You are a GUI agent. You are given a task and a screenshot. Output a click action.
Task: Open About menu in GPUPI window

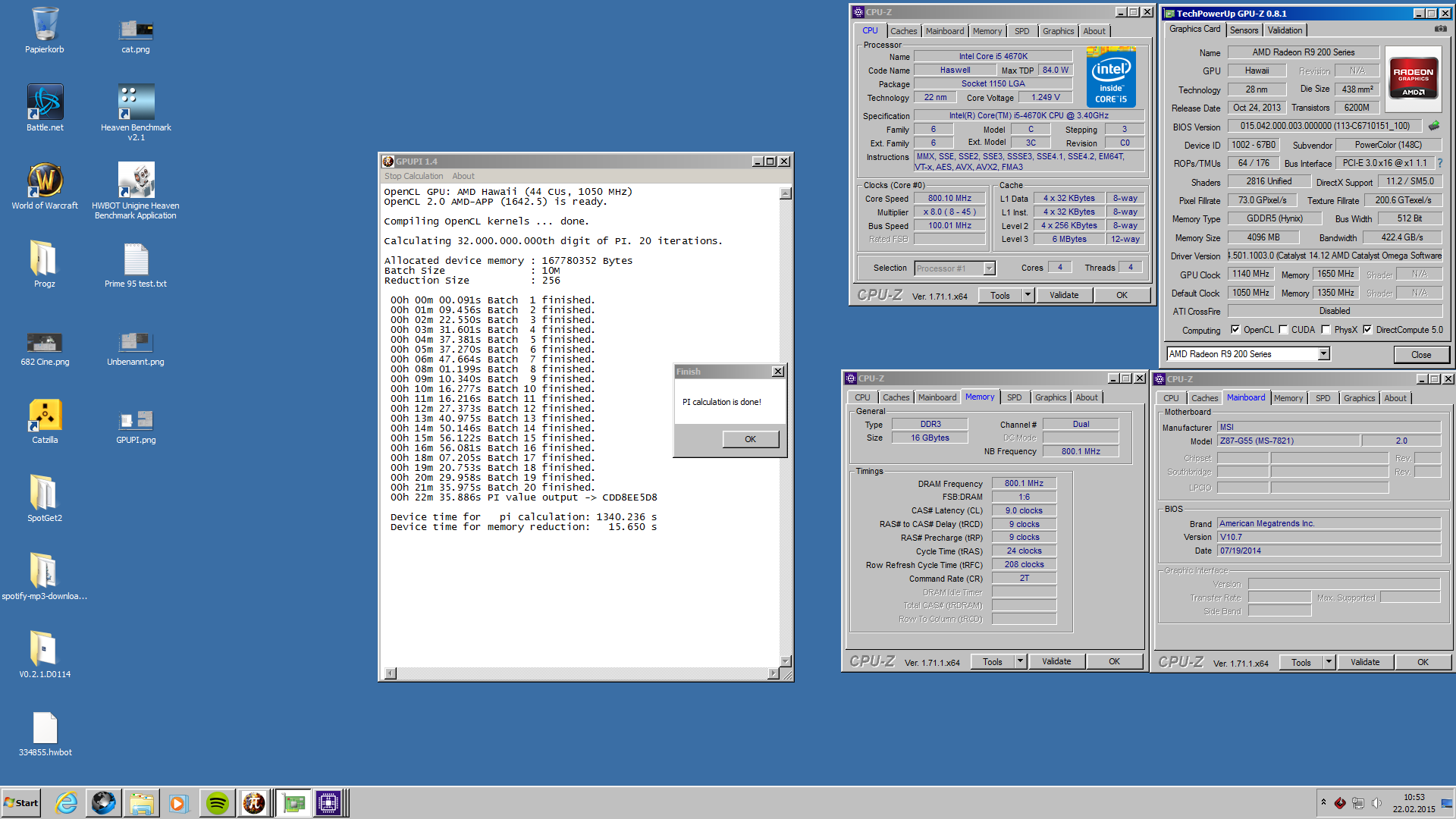point(463,176)
